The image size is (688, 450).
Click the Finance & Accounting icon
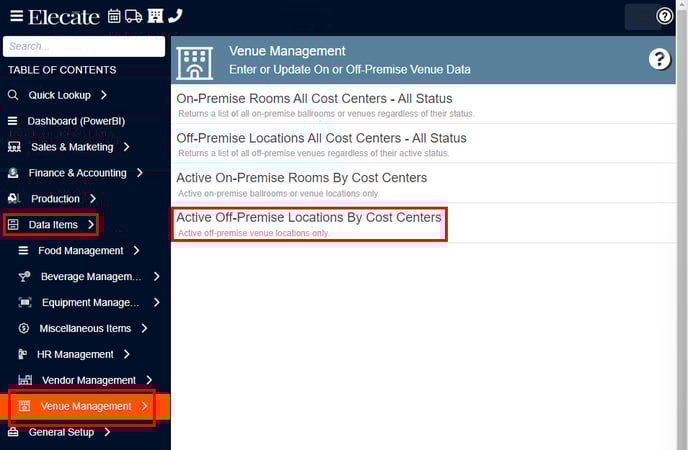pos(13,173)
